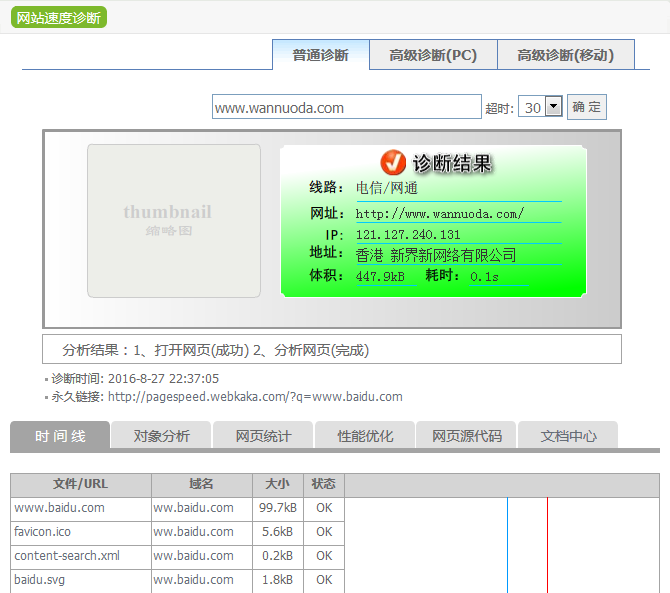The image size is (670, 593).
Task: Click the diagnosis time 2016-8-27 22:37:05
Action: click(x=163, y=379)
